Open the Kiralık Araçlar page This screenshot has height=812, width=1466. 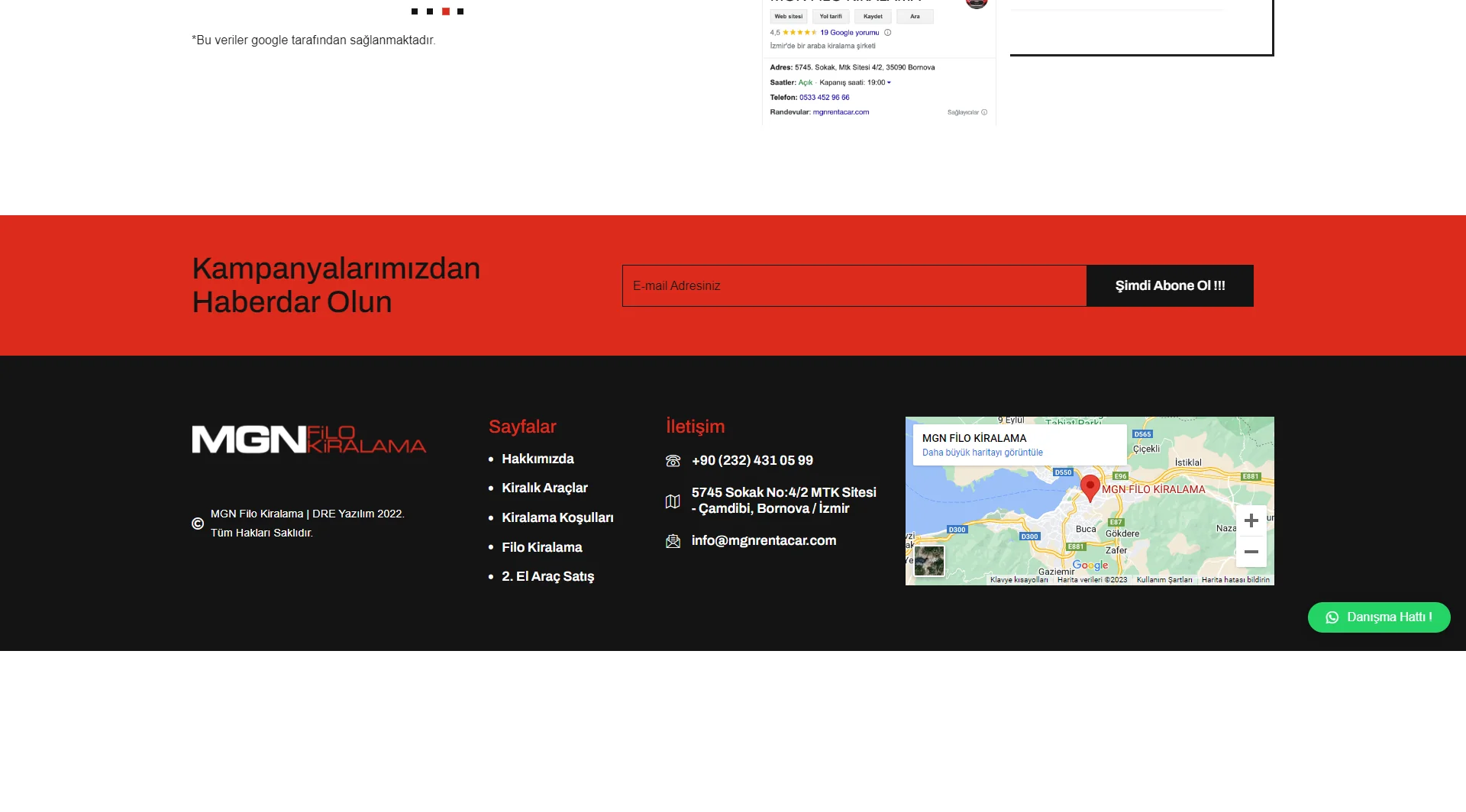point(544,488)
